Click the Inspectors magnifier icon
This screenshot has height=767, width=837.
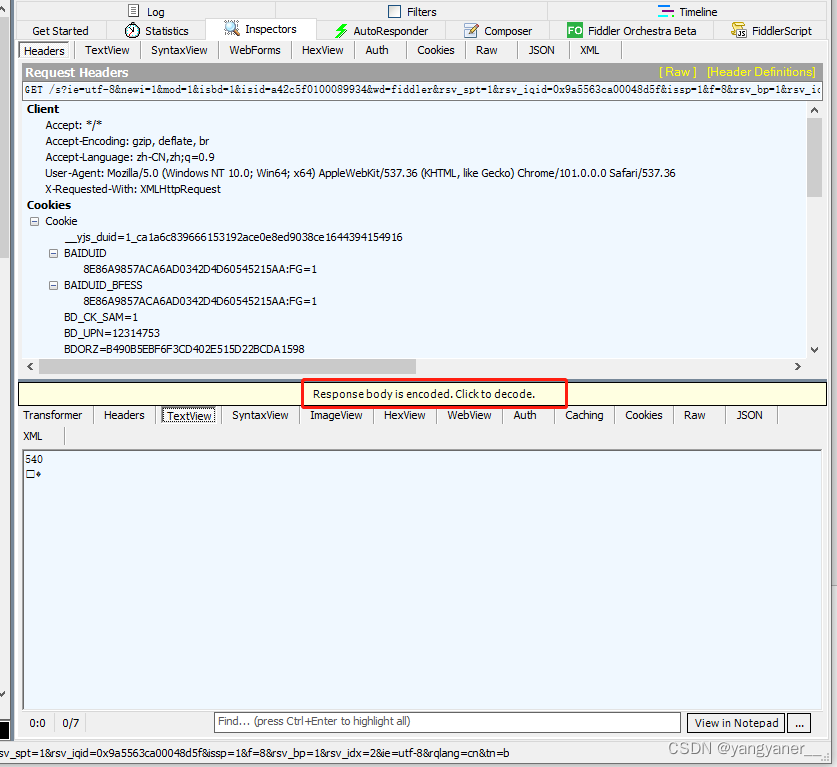(232, 28)
